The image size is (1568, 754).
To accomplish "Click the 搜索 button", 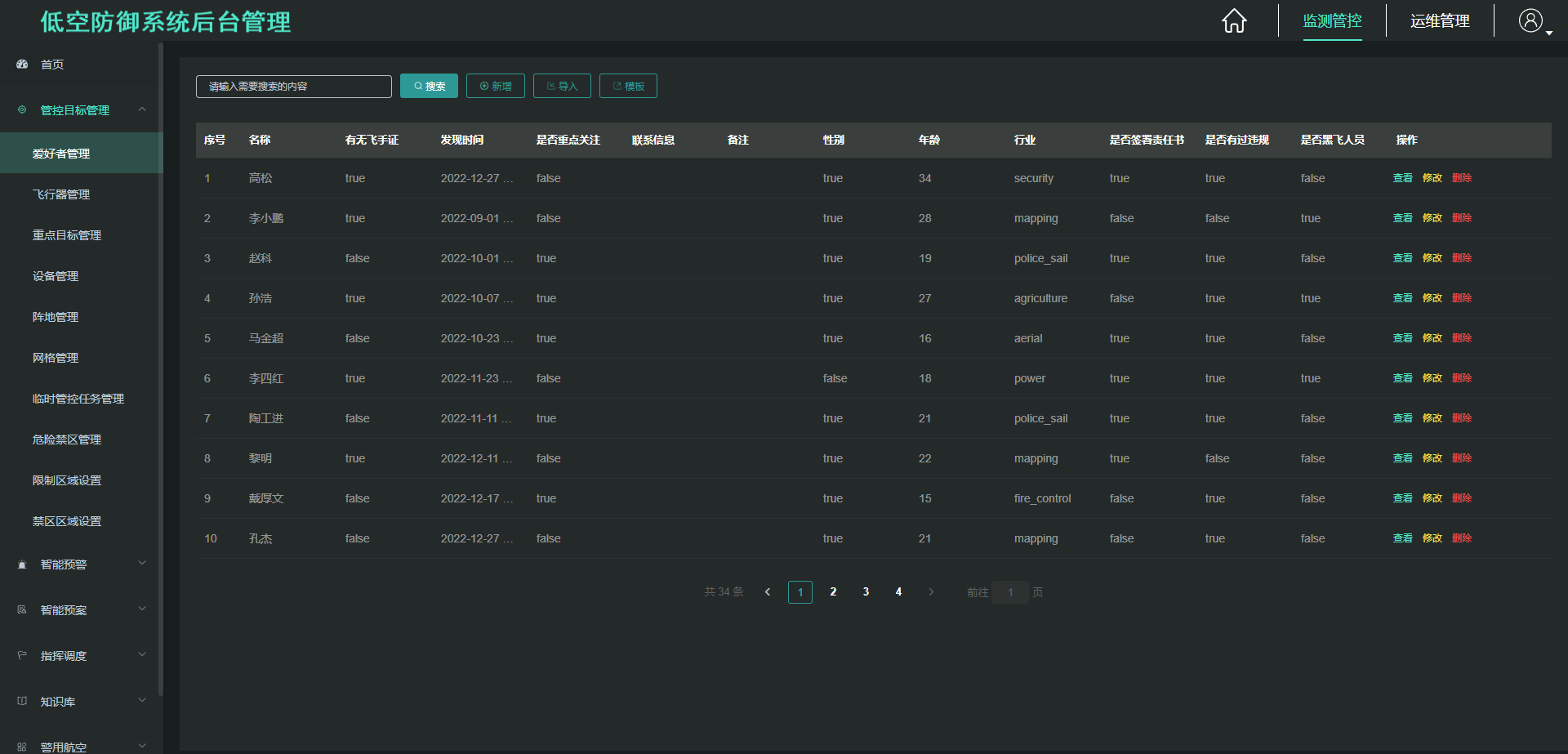I will pyautogui.click(x=429, y=86).
